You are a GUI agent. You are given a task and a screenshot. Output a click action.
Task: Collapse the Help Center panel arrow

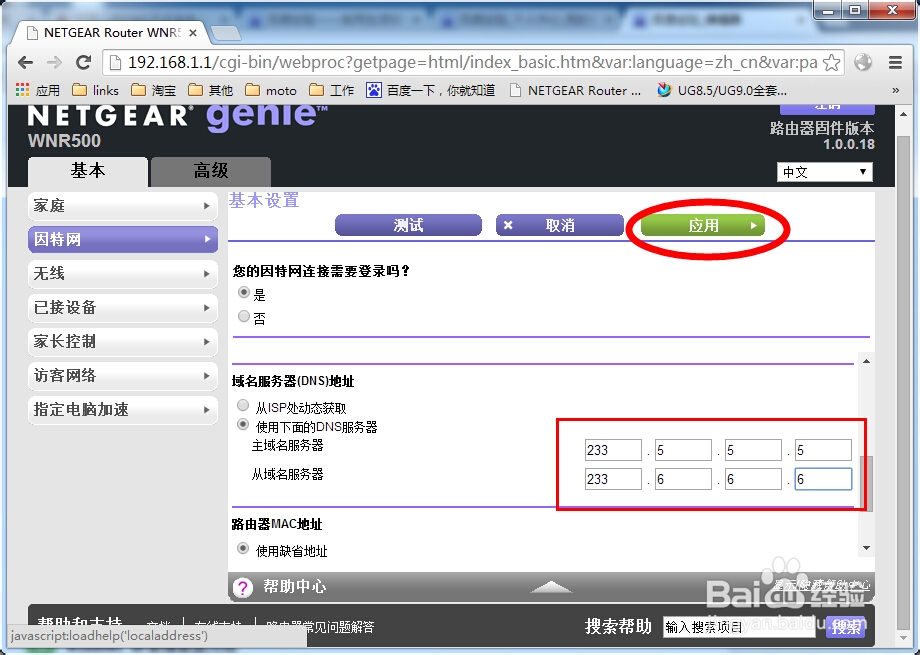click(x=550, y=587)
